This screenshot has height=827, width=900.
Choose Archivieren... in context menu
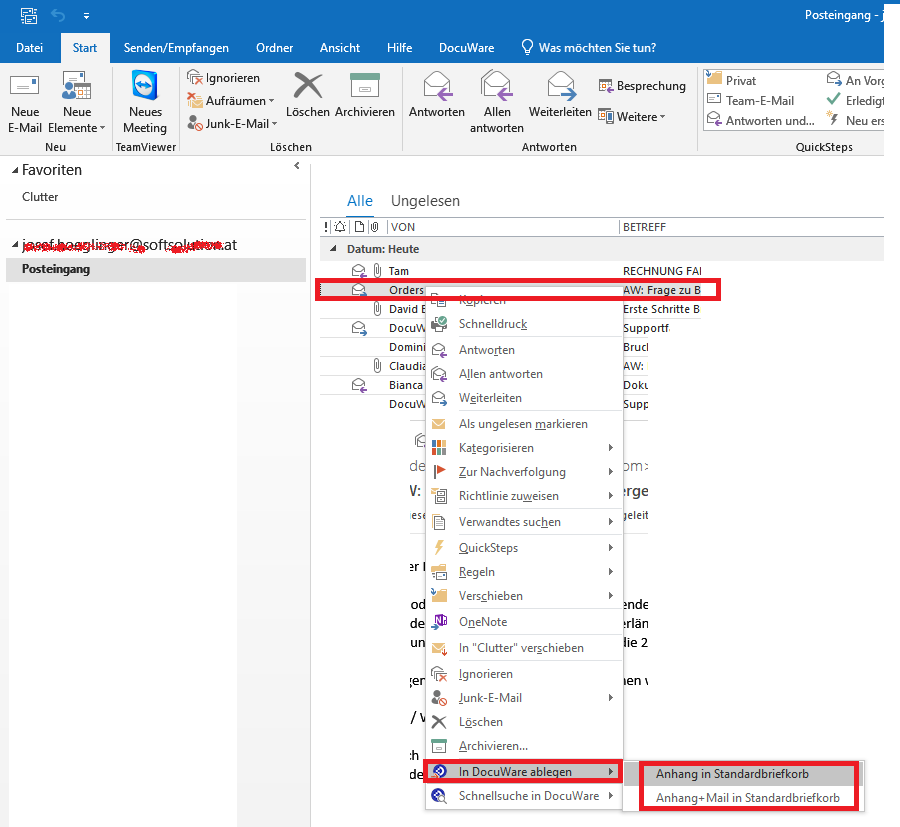click(524, 747)
